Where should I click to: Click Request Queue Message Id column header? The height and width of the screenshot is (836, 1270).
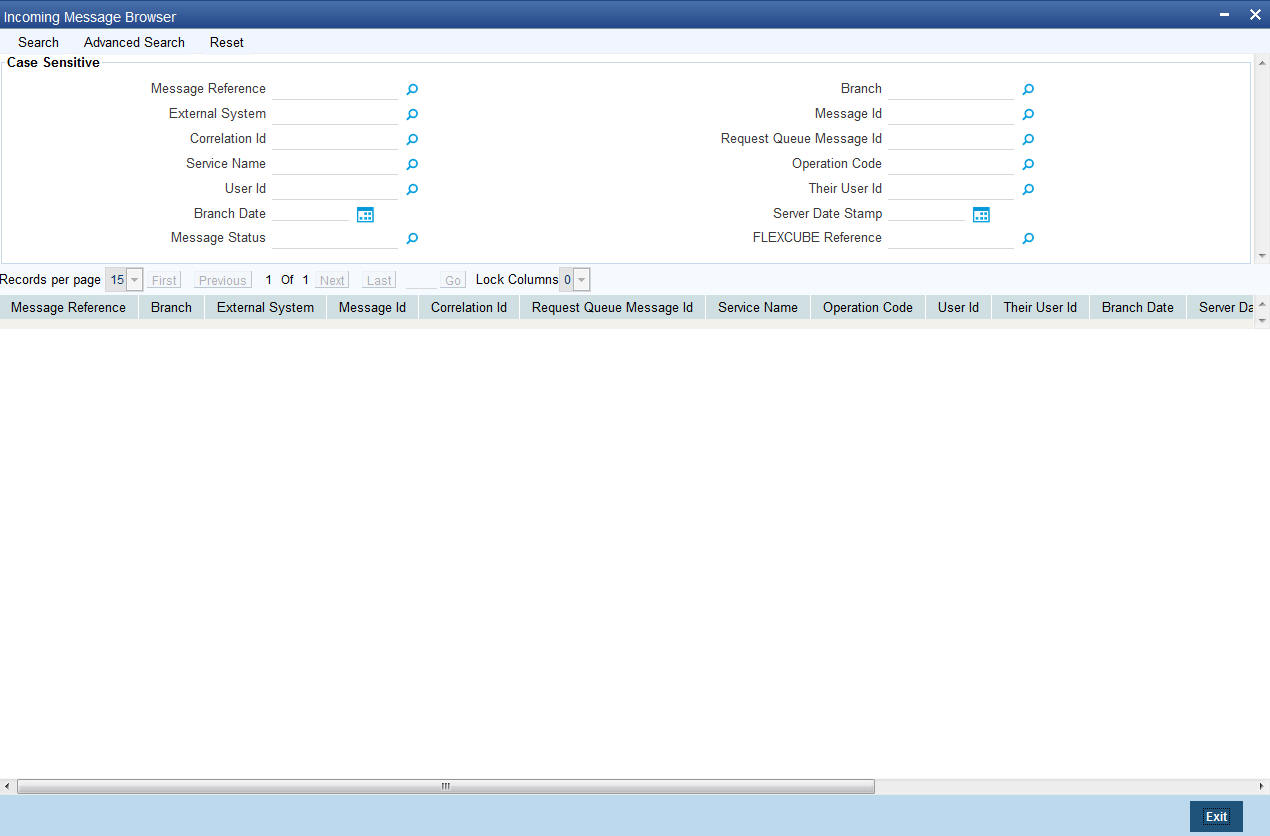click(x=612, y=308)
